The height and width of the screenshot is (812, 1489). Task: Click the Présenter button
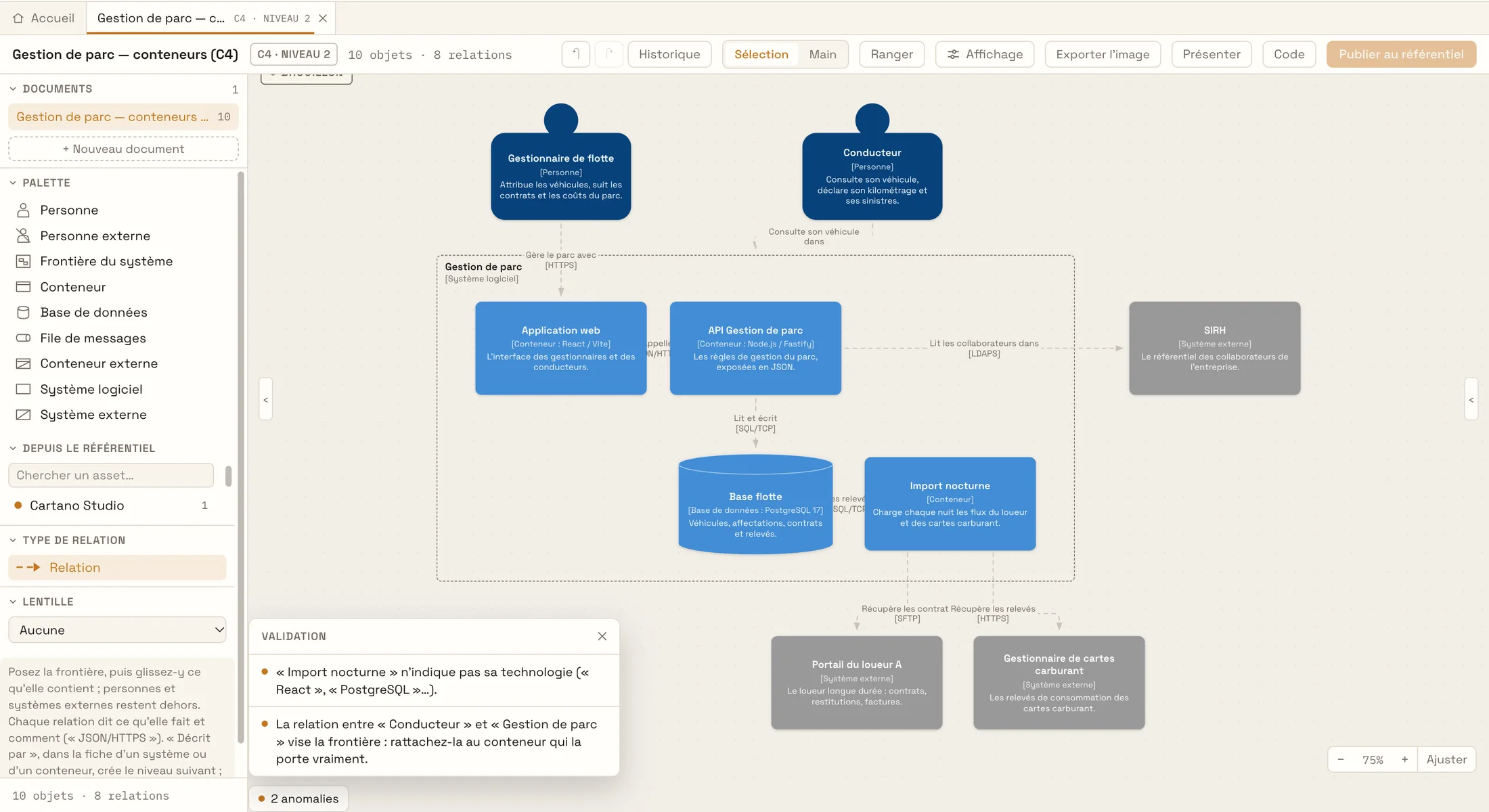[x=1212, y=54]
